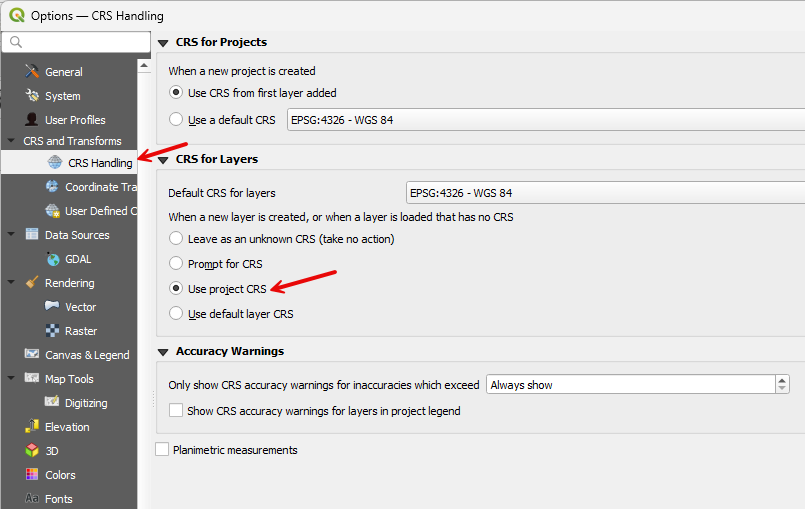
Task: Click the General wrench icon in sidebar
Action: click(x=32, y=72)
